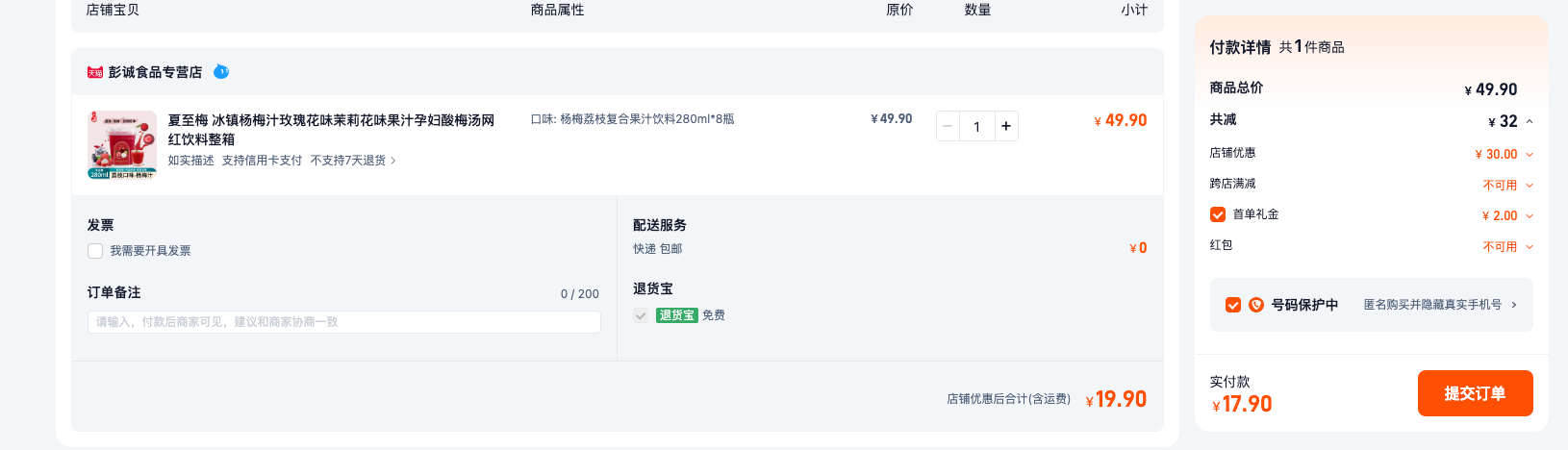Image resolution: width=1568 pixels, height=450 pixels.
Task: Toggle the 号码保护中 checkbox
Action: (1233, 305)
